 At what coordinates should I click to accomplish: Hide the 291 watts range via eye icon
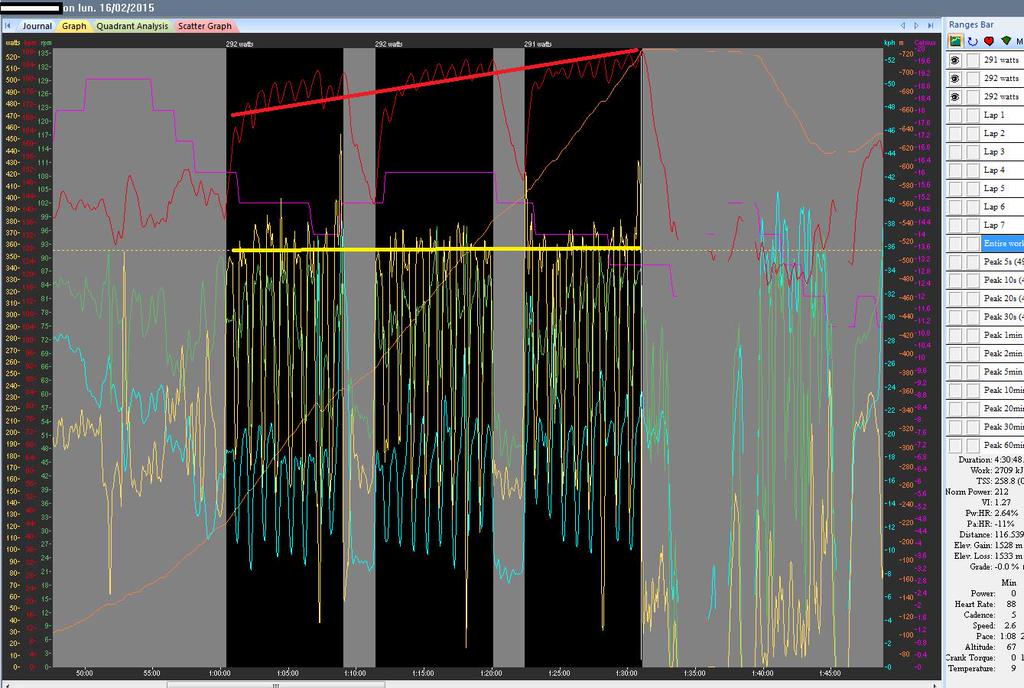956,60
